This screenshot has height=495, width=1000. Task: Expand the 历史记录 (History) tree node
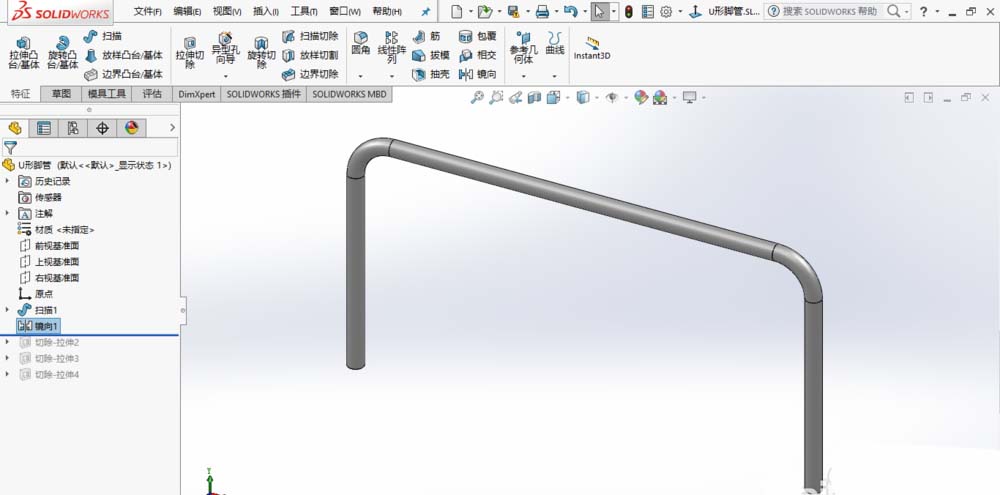8,181
